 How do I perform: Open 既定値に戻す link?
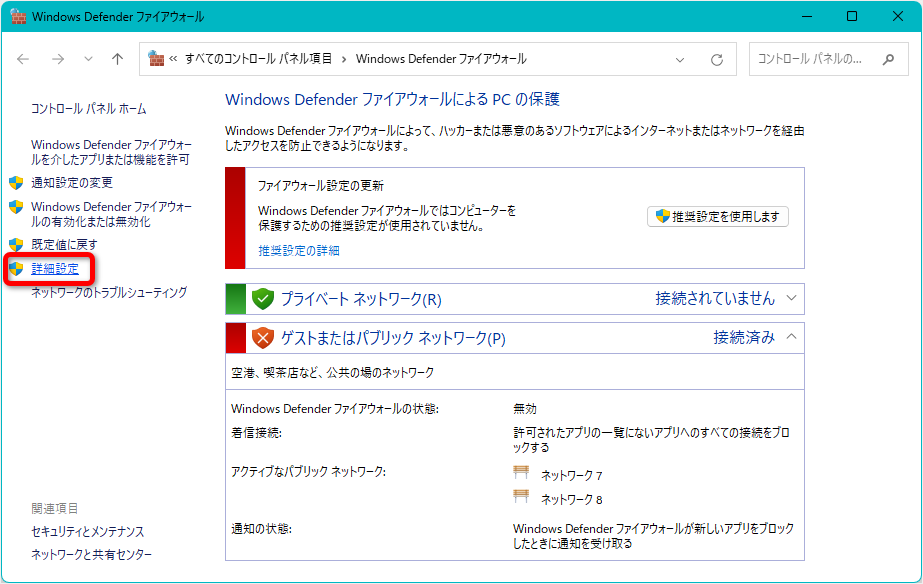(64, 244)
